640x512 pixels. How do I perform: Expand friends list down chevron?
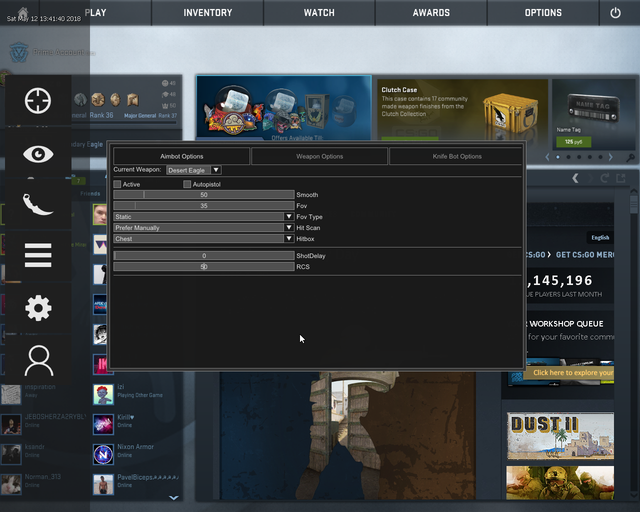coord(173,498)
